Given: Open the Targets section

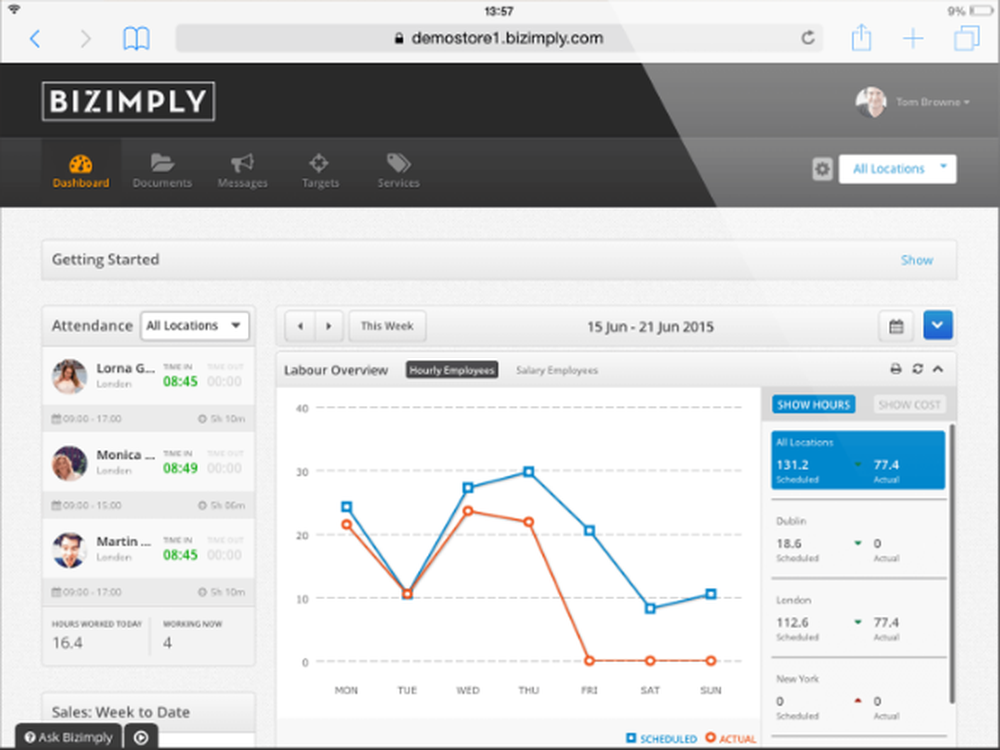Looking at the screenshot, I should (319, 170).
